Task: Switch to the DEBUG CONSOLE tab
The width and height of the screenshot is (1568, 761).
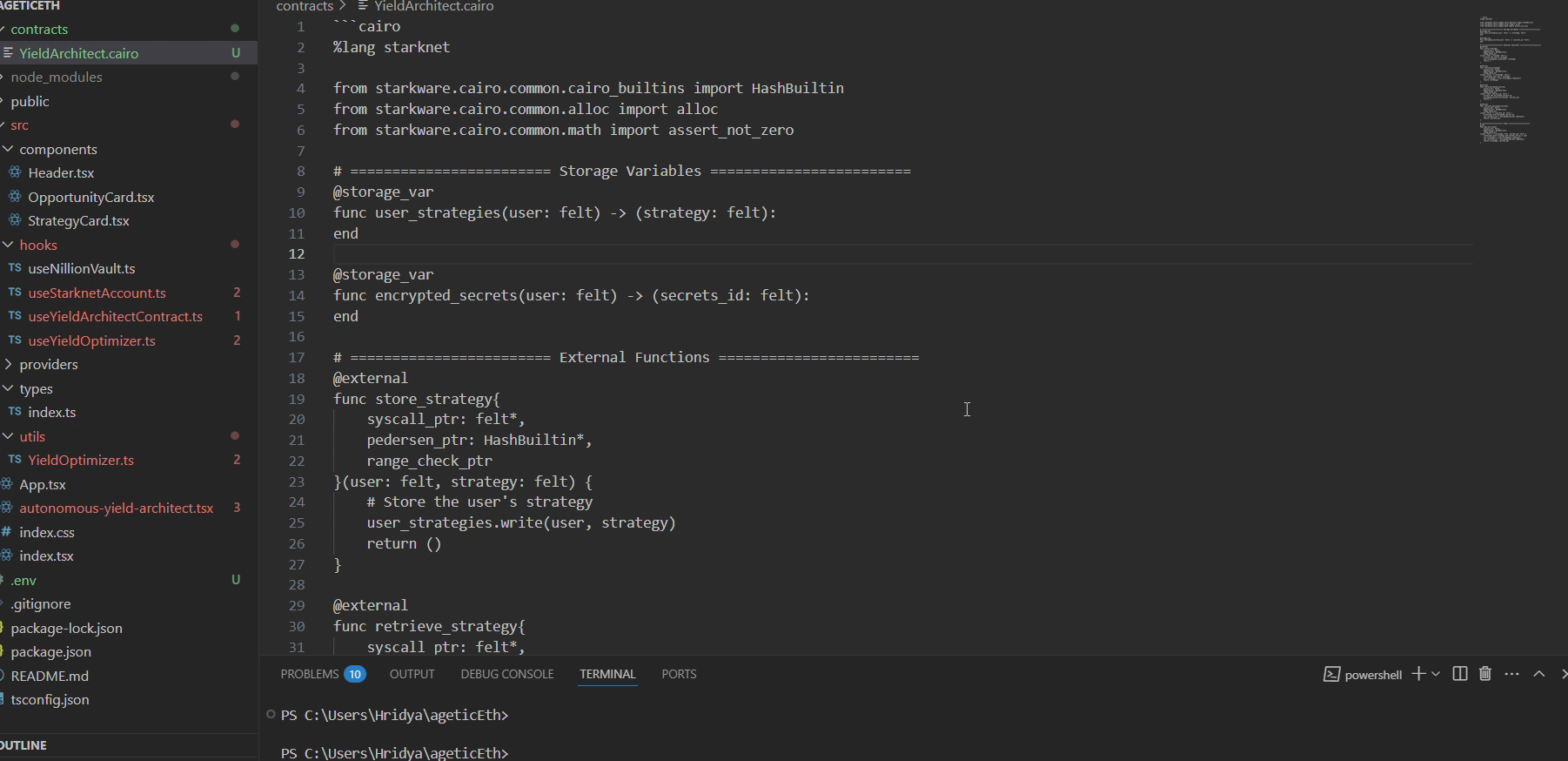Action: pos(506,674)
